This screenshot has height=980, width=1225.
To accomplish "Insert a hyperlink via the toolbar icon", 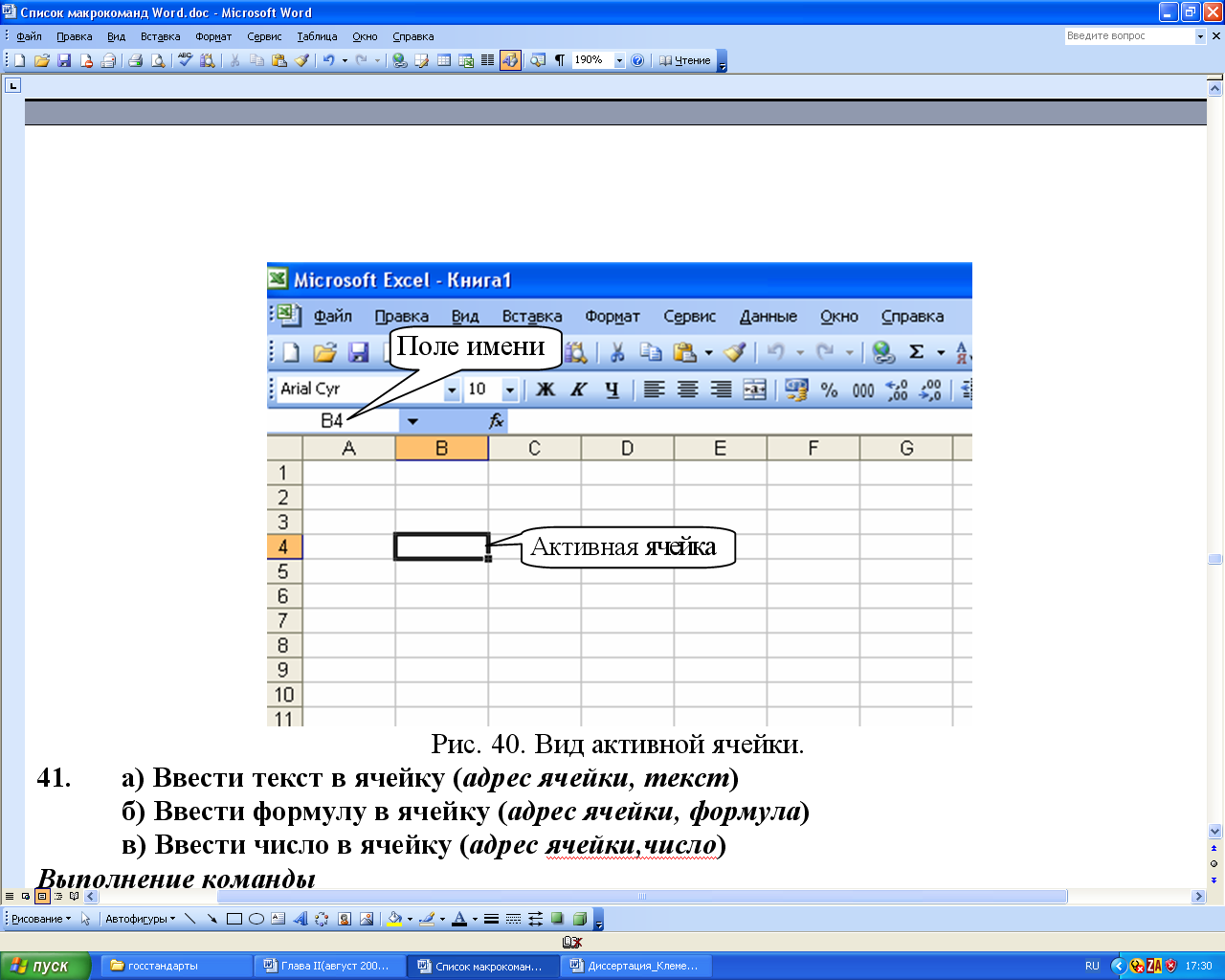I will point(399,60).
